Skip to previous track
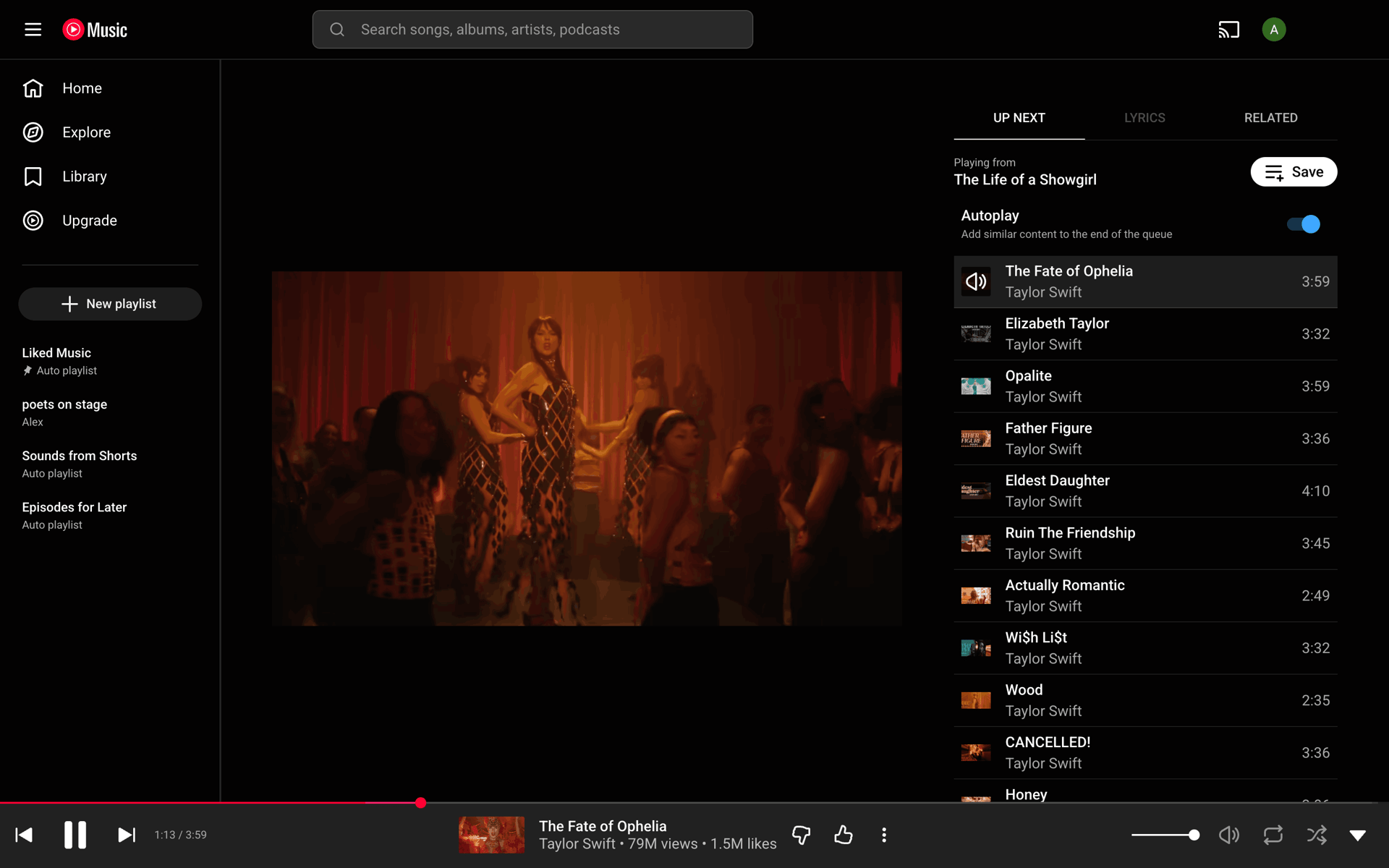 pyautogui.click(x=24, y=835)
